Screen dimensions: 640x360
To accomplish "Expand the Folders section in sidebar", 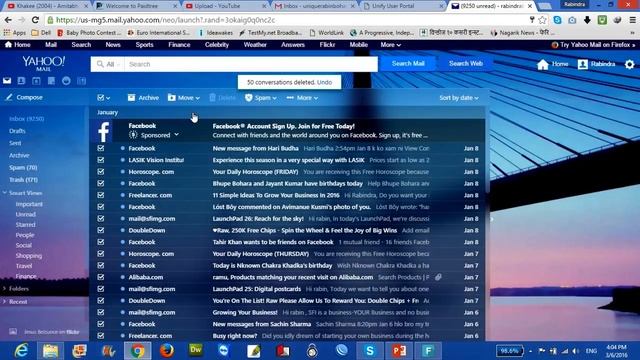I will pyautogui.click(x=16, y=289).
